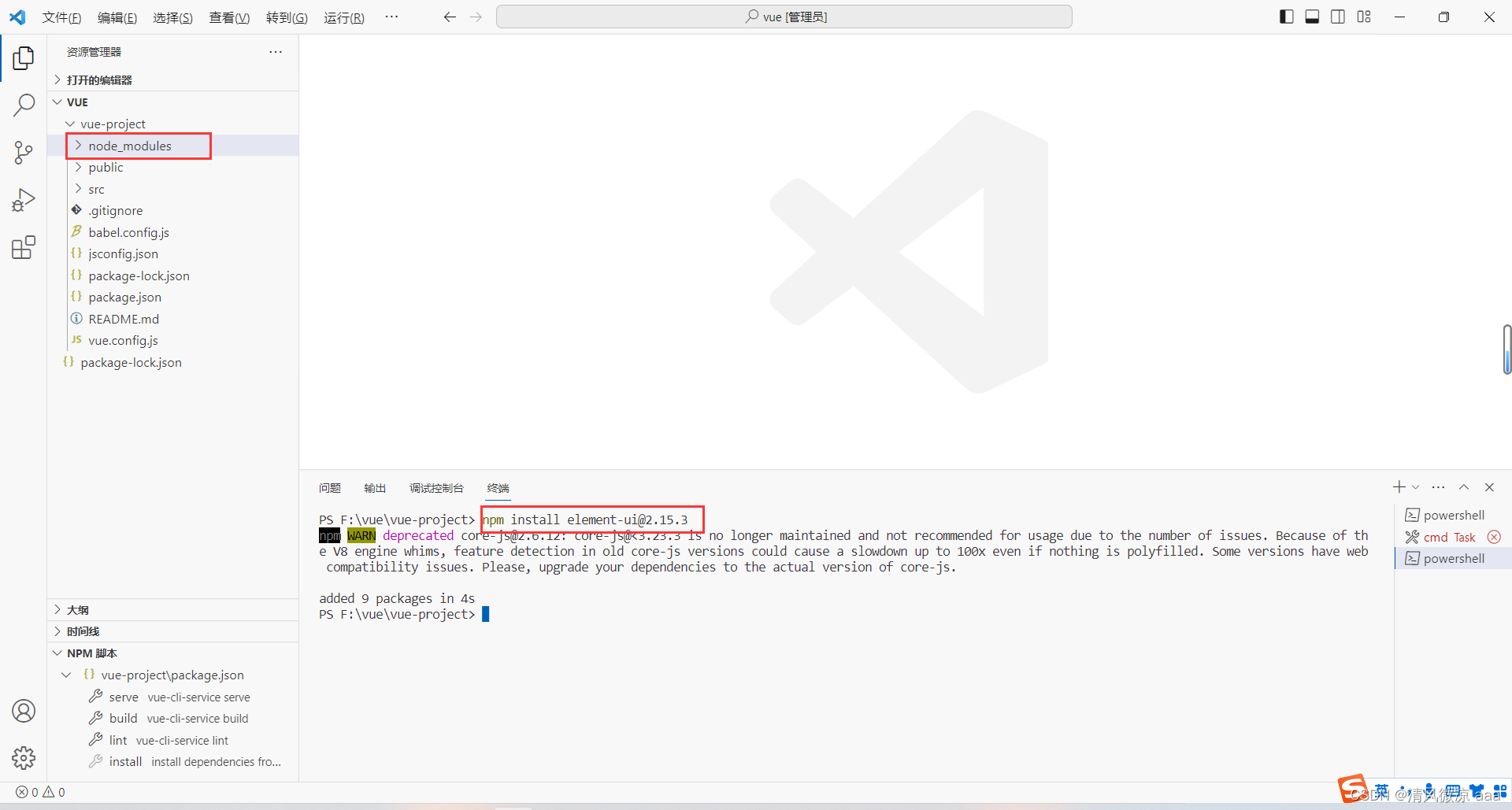The width and height of the screenshot is (1512, 810).
Task: Close the terminal panel
Action: [x=1489, y=487]
